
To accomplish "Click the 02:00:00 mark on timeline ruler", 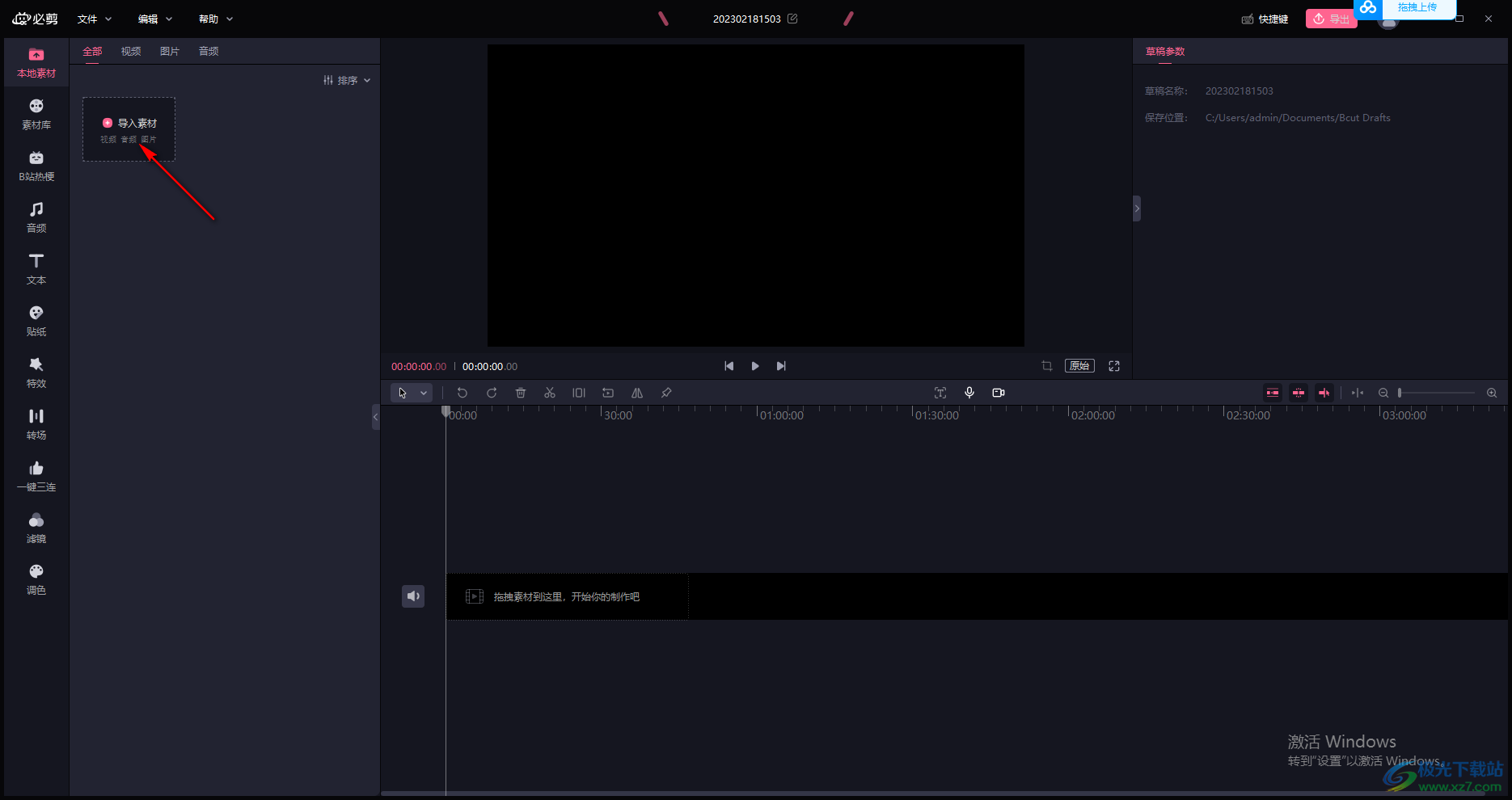I will point(1092,415).
